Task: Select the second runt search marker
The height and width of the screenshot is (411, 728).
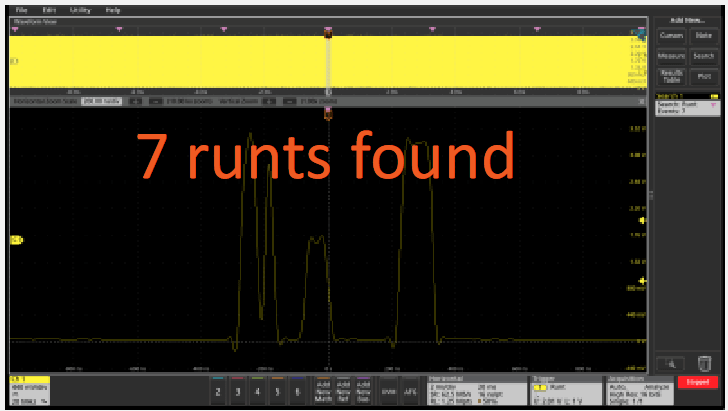Action: pyautogui.click(x=119, y=29)
